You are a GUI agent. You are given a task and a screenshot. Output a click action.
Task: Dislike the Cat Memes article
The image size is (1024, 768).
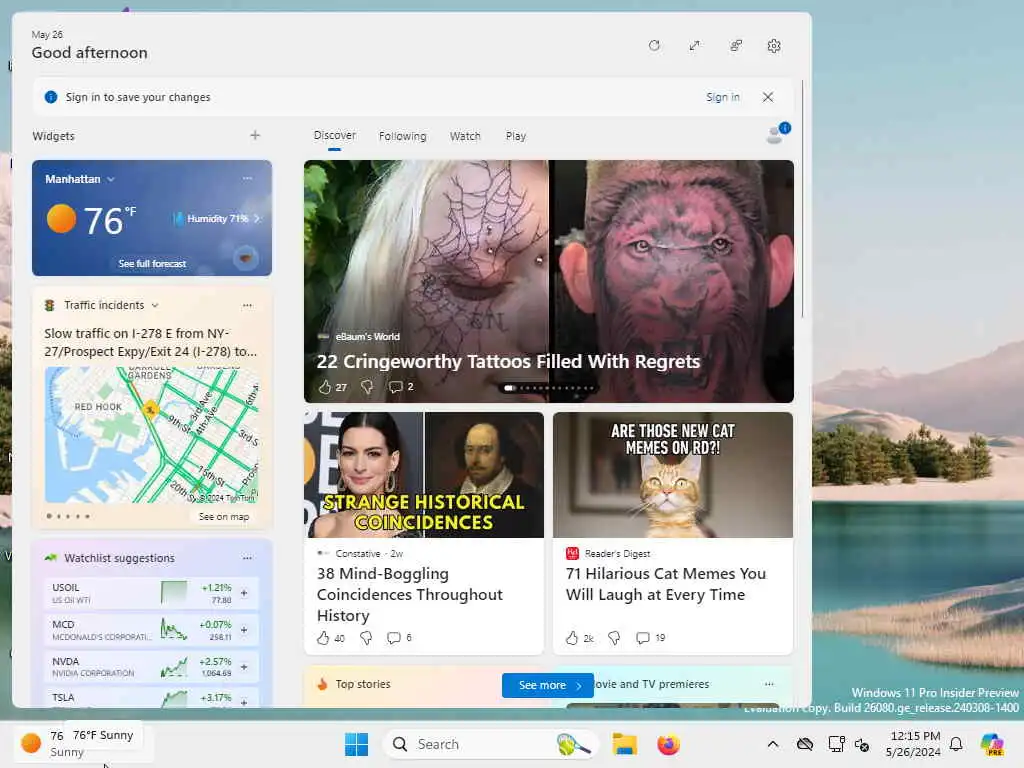[614, 638]
